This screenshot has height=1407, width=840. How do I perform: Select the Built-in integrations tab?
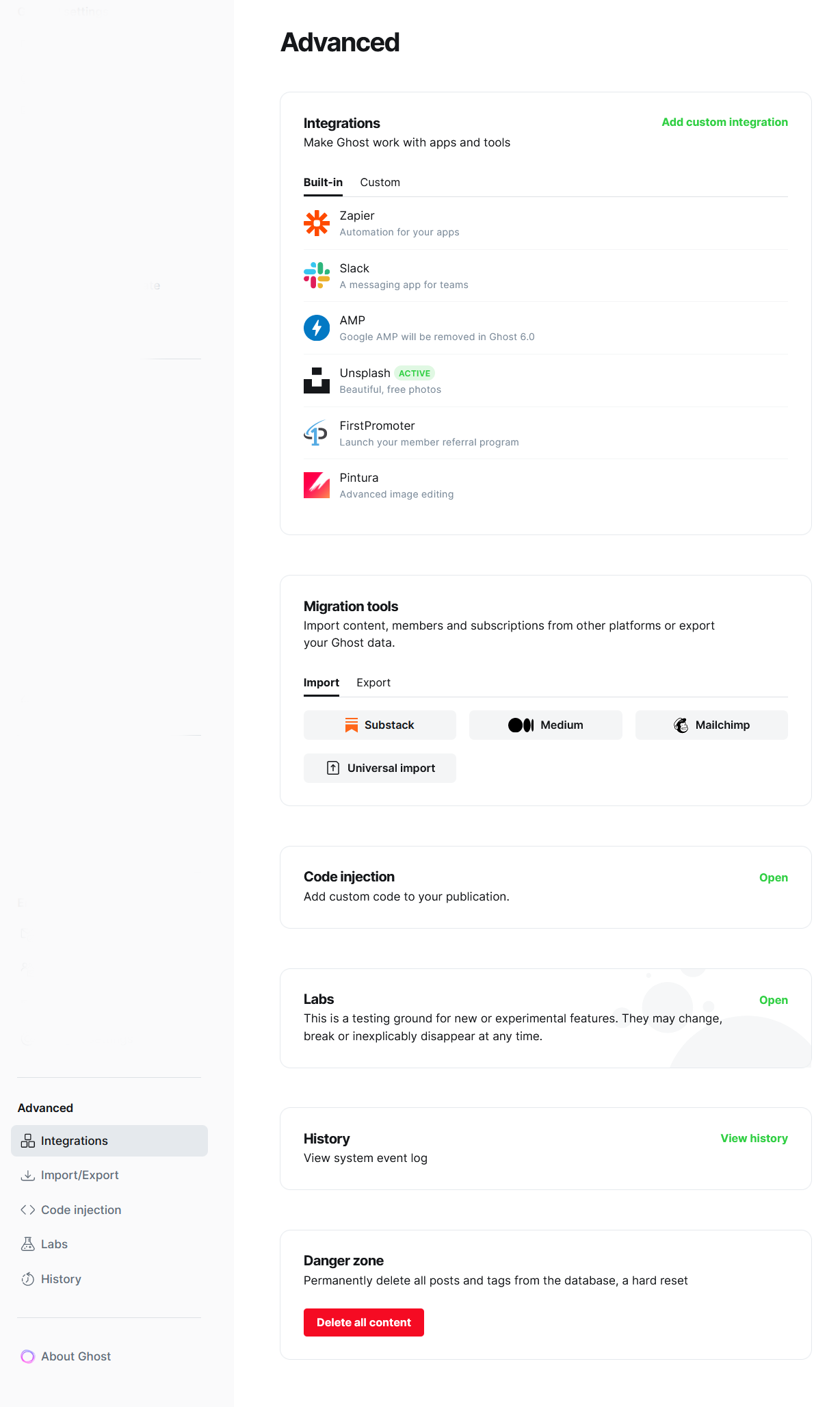pos(323,183)
